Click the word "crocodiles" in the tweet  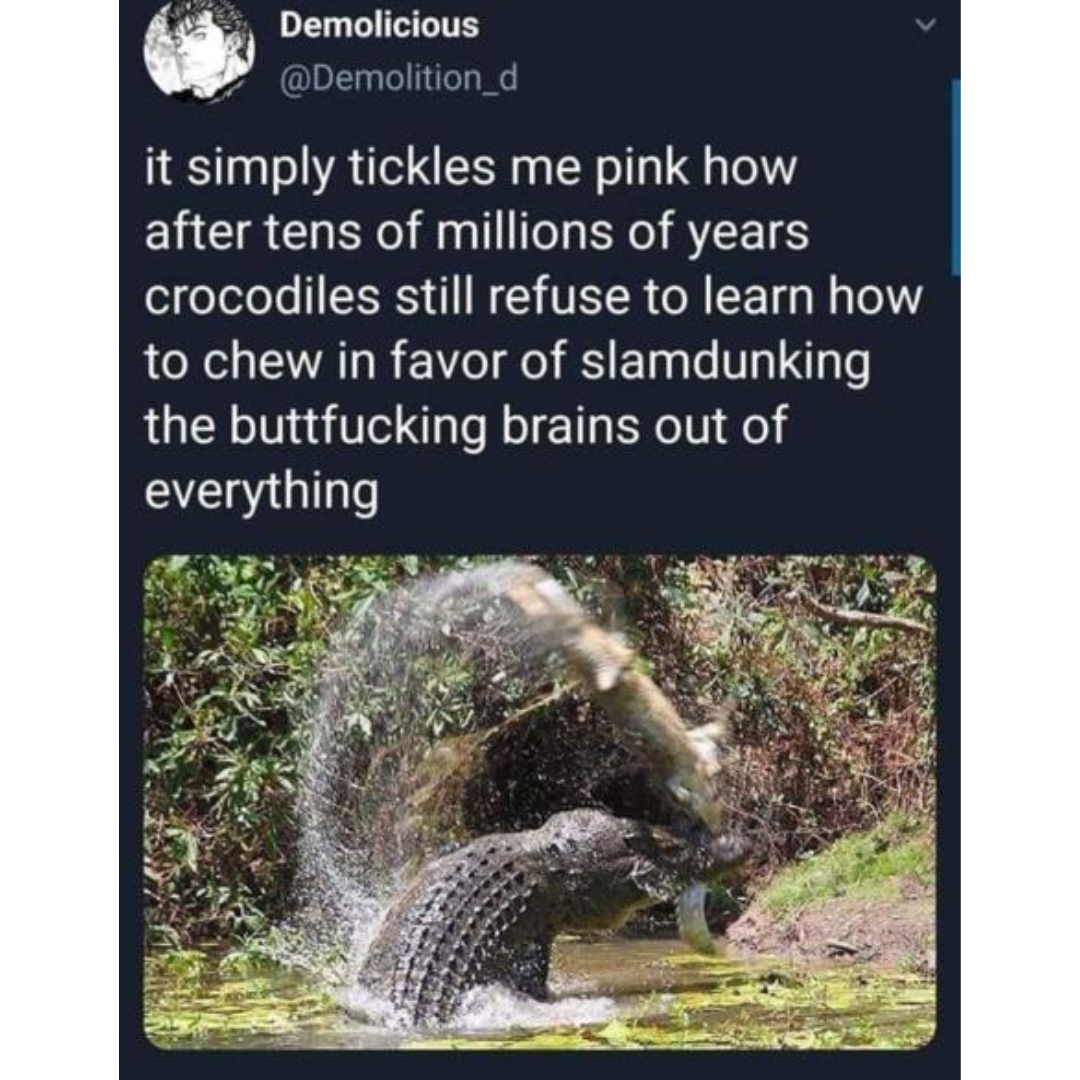point(262,297)
